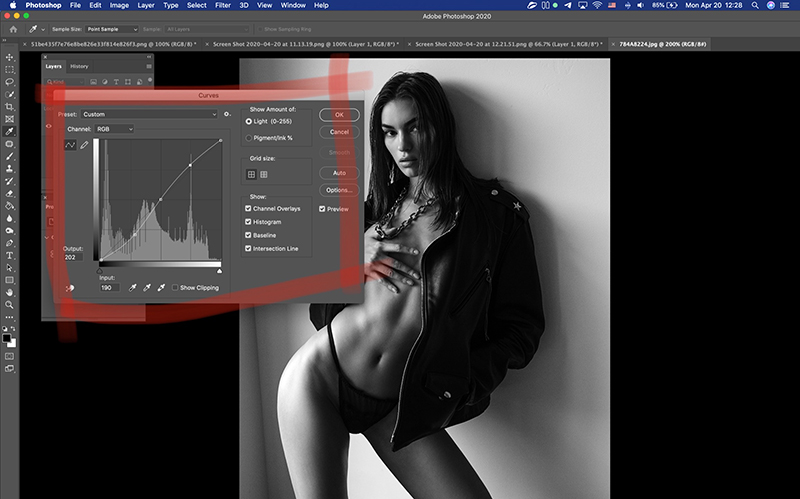Select the Move tool
The image size is (800, 499).
click(x=9, y=57)
